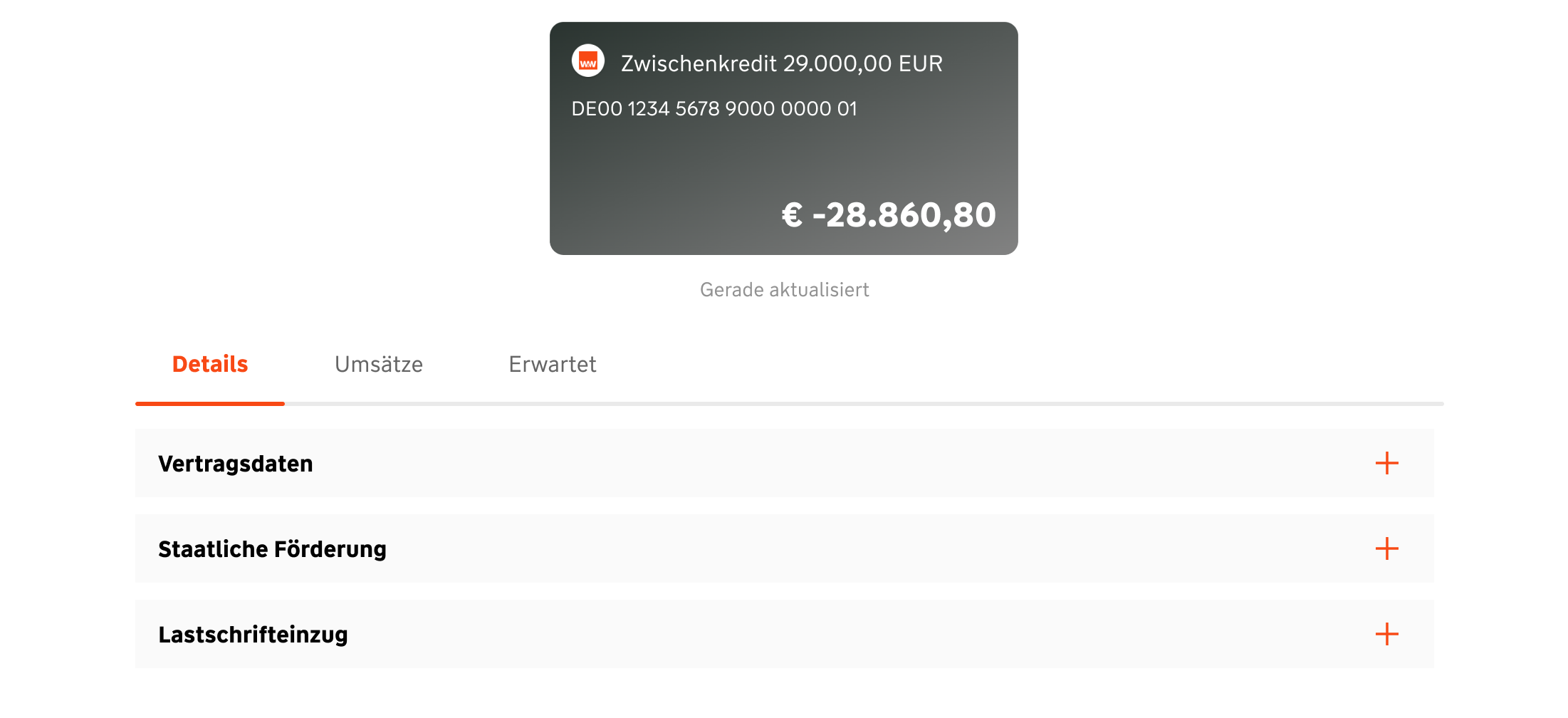Switch to the Umsätze tab
This screenshot has height=718, width=1568.
(x=379, y=365)
